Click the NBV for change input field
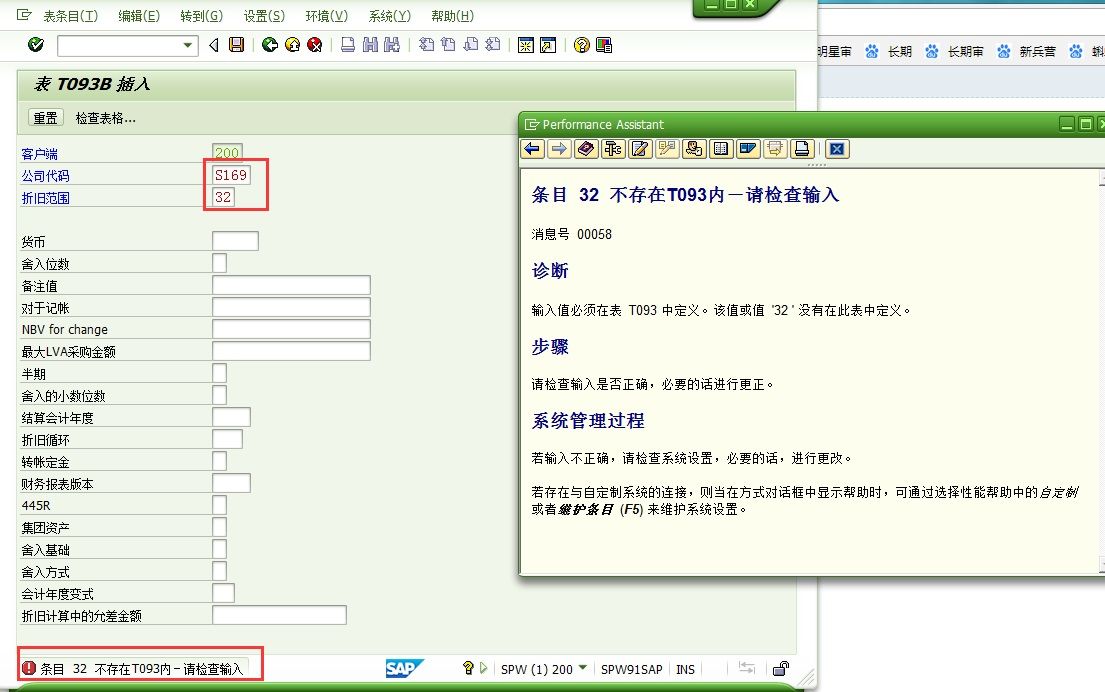This screenshot has width=1105, height=692. coord(291,329)
